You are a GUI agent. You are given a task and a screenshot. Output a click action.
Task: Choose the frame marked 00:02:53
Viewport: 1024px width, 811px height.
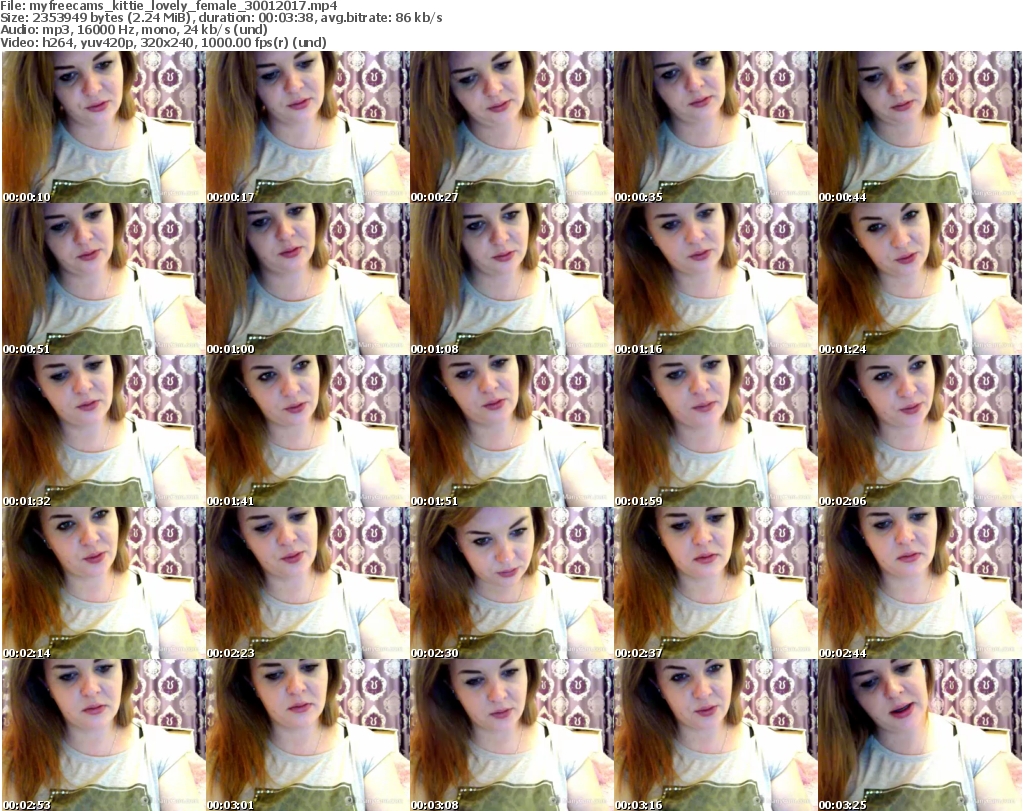[103, 735]
